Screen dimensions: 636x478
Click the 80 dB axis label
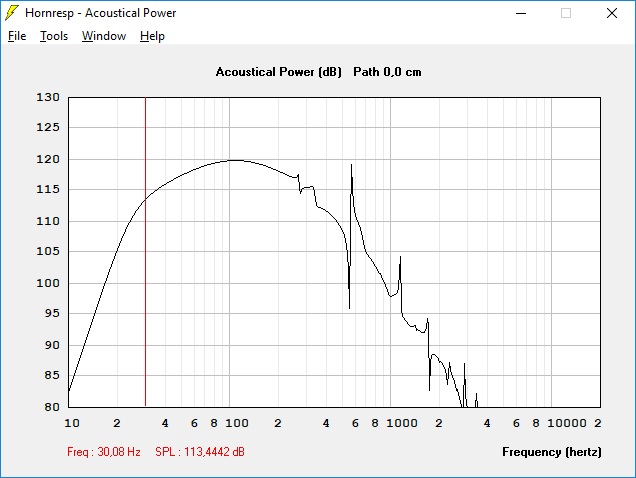[x=52, y=407]
